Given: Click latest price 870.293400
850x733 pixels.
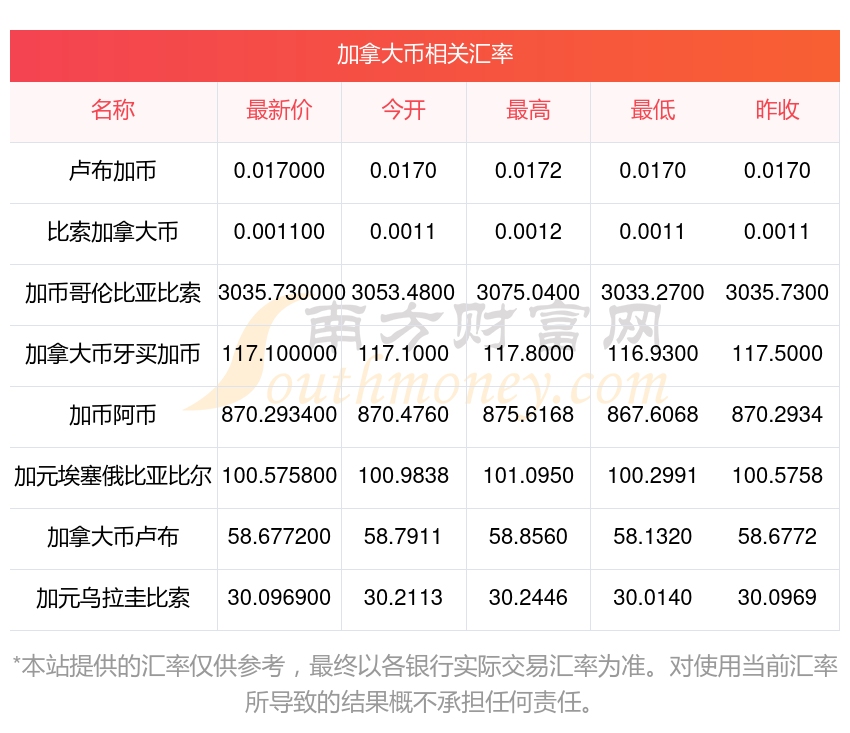Looking at the screenshot, I should (279, 415).
